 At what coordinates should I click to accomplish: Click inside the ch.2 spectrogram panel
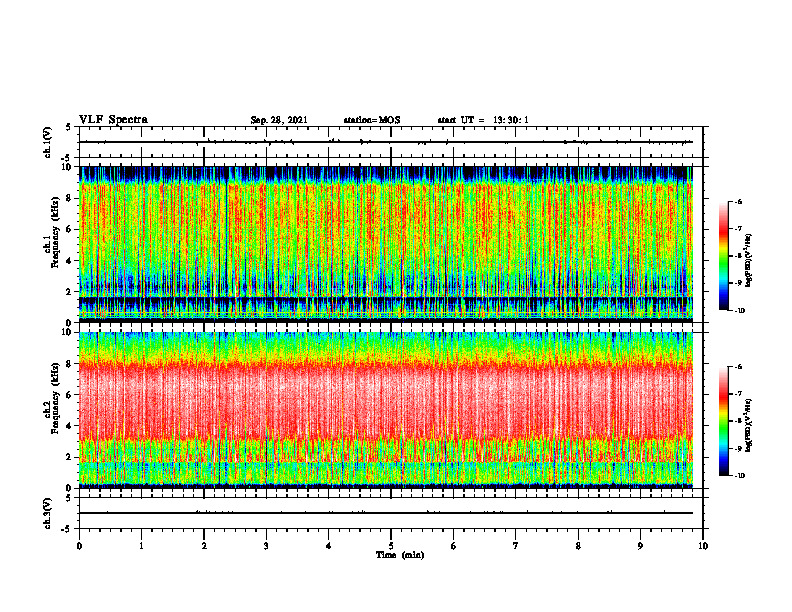(386, 410)
